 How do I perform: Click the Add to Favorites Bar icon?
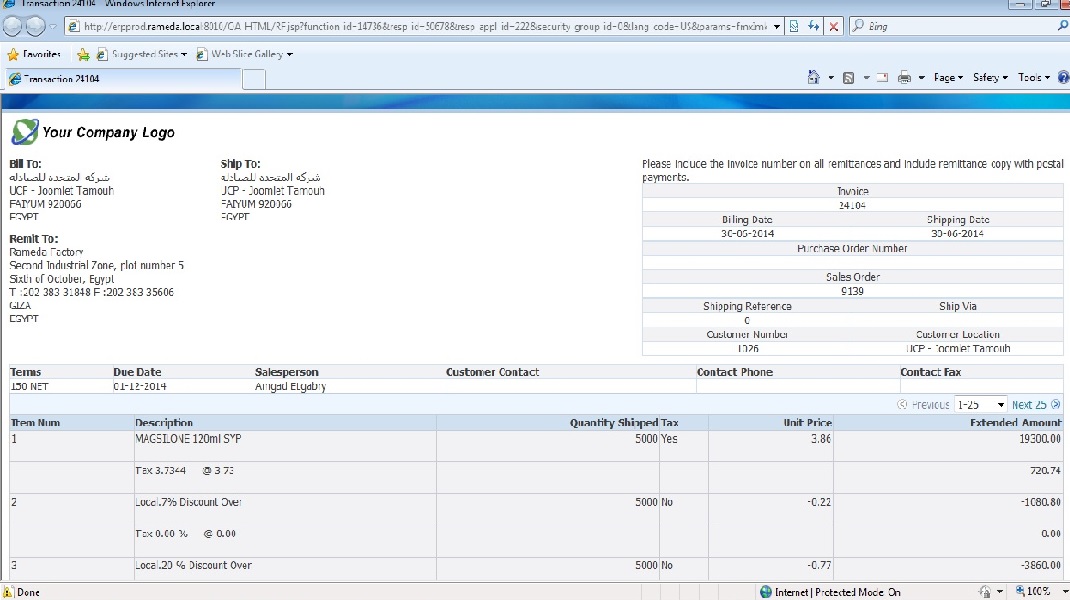[x=84, y=54]
